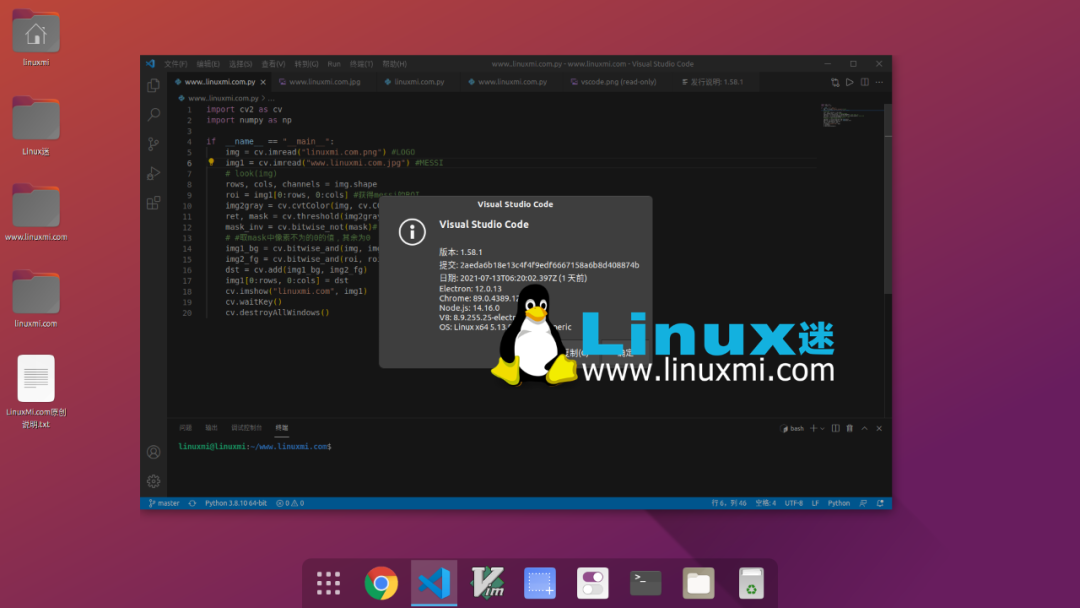Open launch profile dropdown next to plus
Screen dimensions: 1080x608
pyautogui.click(x=822, y=428)
